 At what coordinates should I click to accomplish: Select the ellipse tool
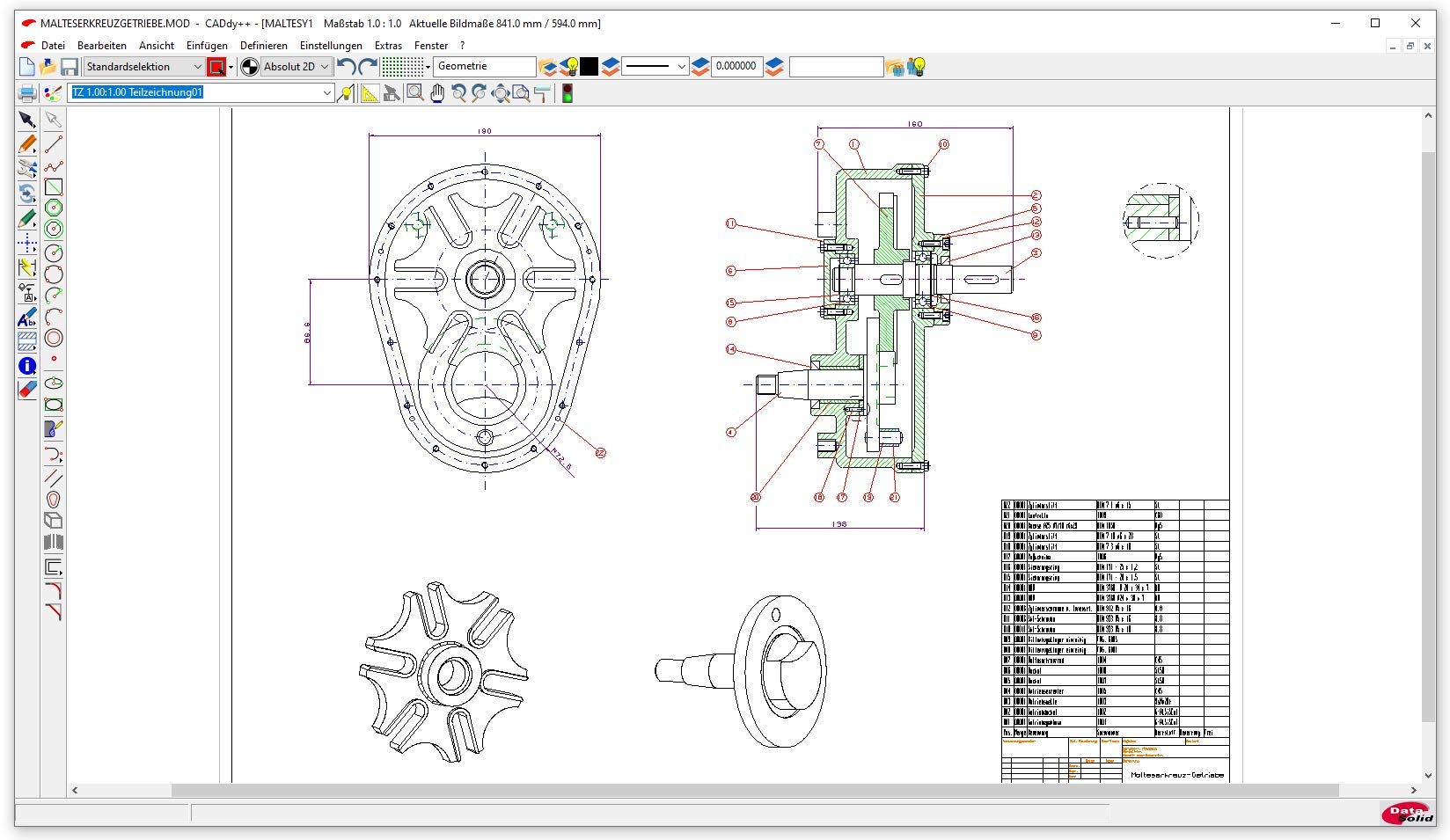[54, 383]
